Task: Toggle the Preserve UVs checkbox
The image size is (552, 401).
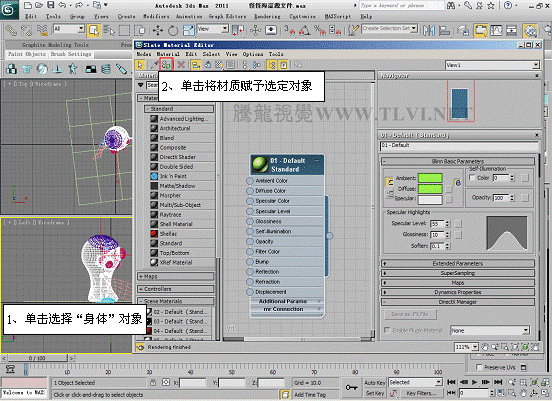Action: pos(479,367)
